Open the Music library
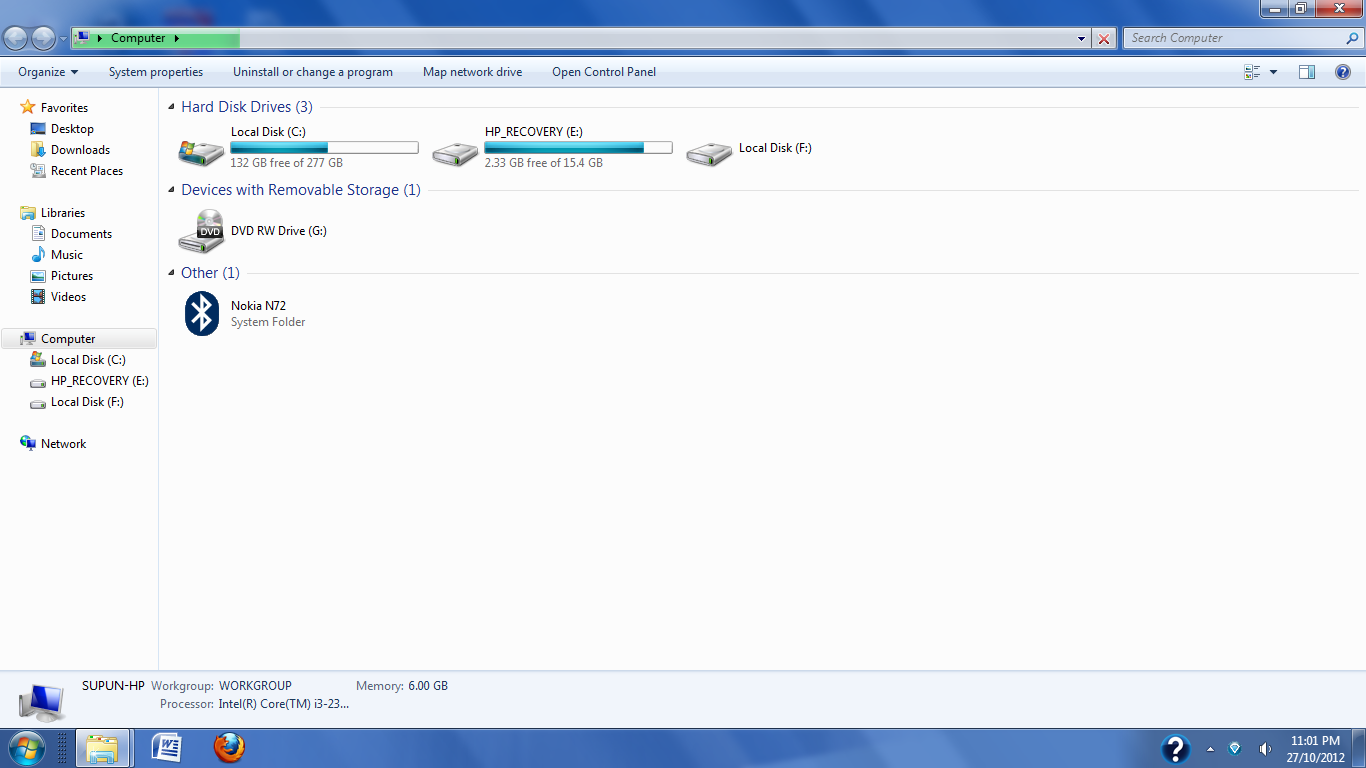Viewport: 1366px width, 768px height. [67, 255]
